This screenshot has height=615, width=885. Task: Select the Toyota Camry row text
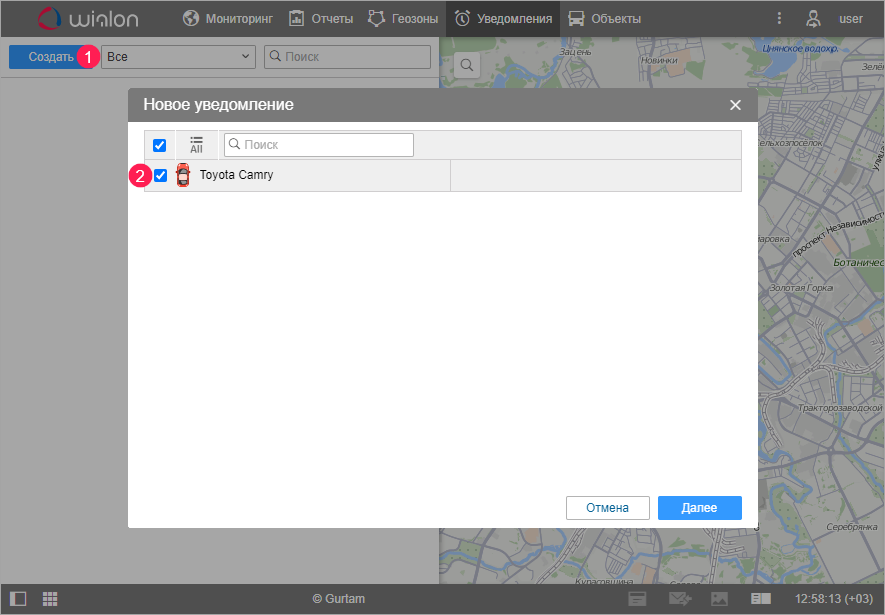236,175
